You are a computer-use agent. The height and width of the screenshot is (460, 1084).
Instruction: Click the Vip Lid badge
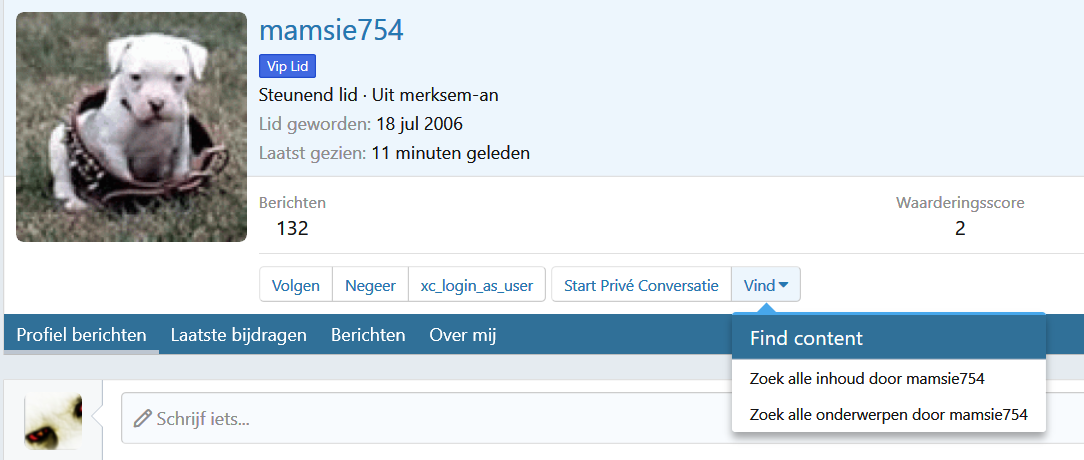tap(288, 67)
